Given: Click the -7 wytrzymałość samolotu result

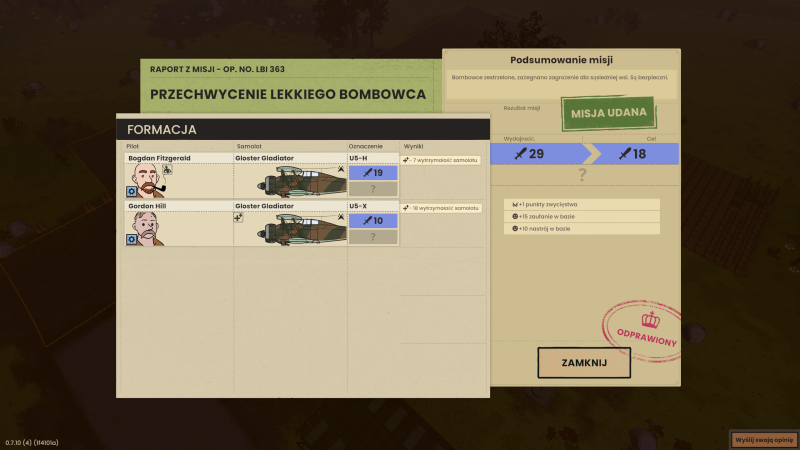Looking at the screenshot, I should [x=442, y=160].
